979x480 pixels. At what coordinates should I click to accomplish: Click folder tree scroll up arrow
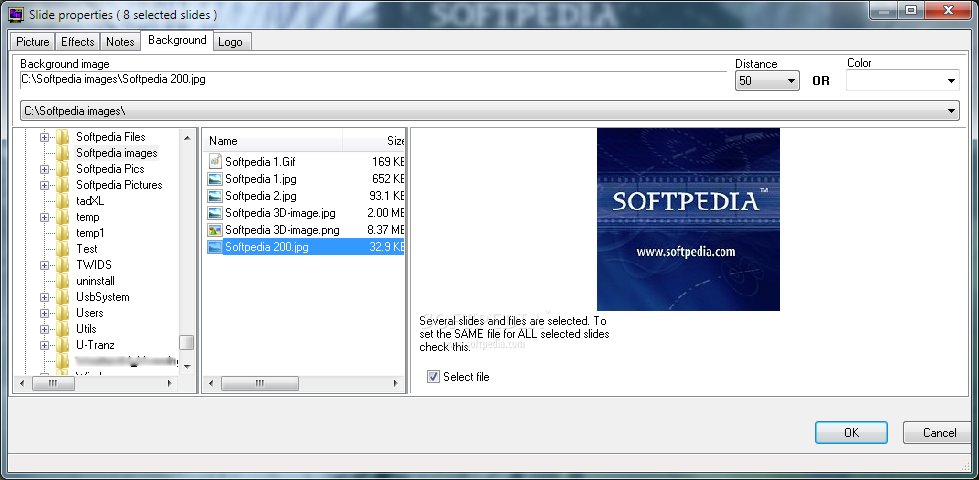tap(187, 137)
